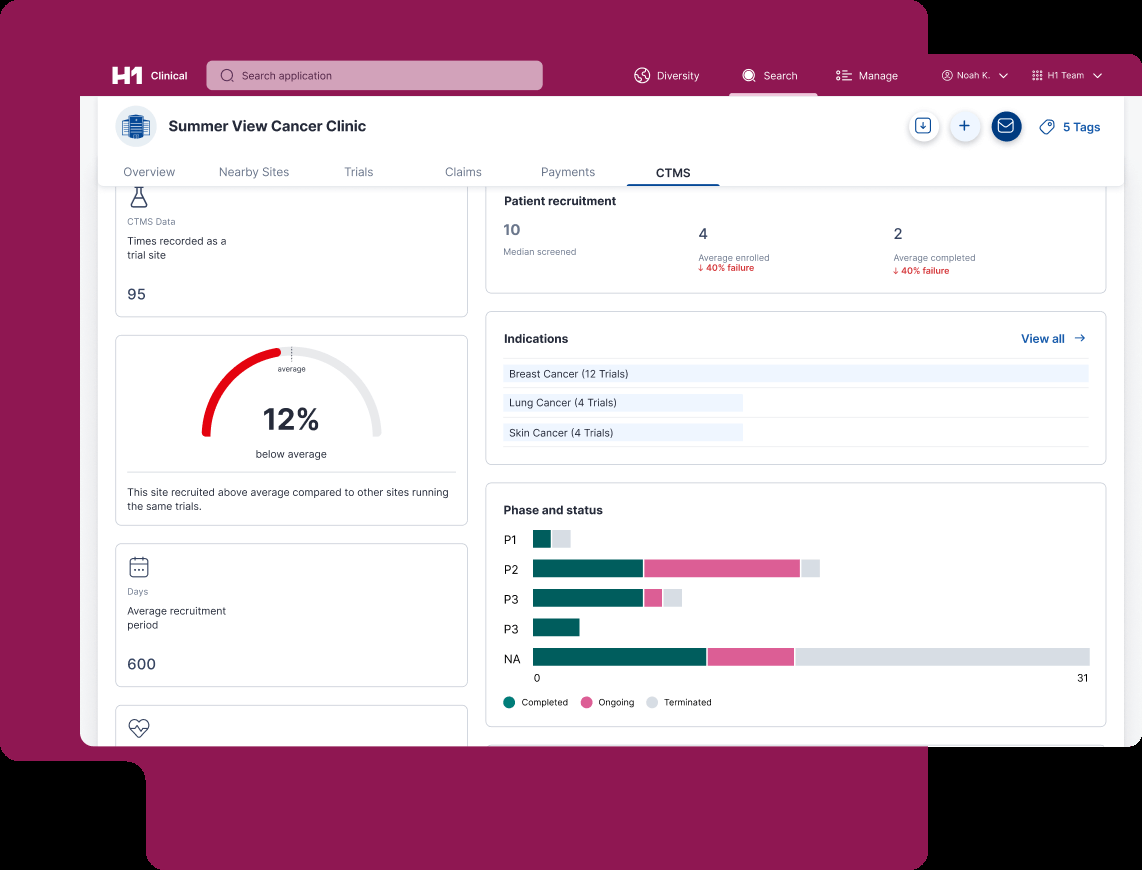Expand the Noah K. user dropdown
The image size is (1142, 870).
(x=975, y=76)
